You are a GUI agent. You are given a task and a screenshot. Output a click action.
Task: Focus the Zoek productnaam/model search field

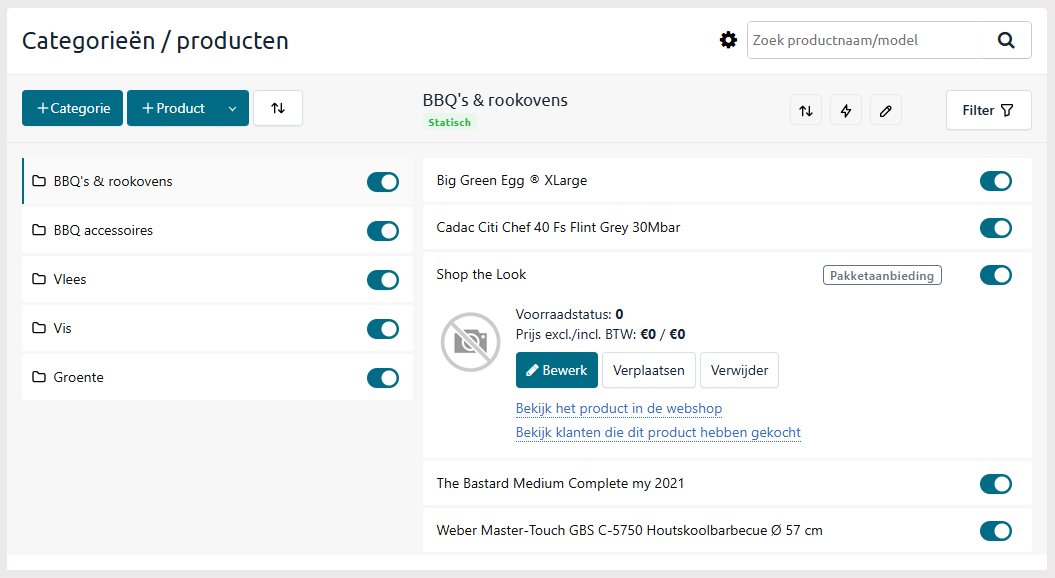868,40
